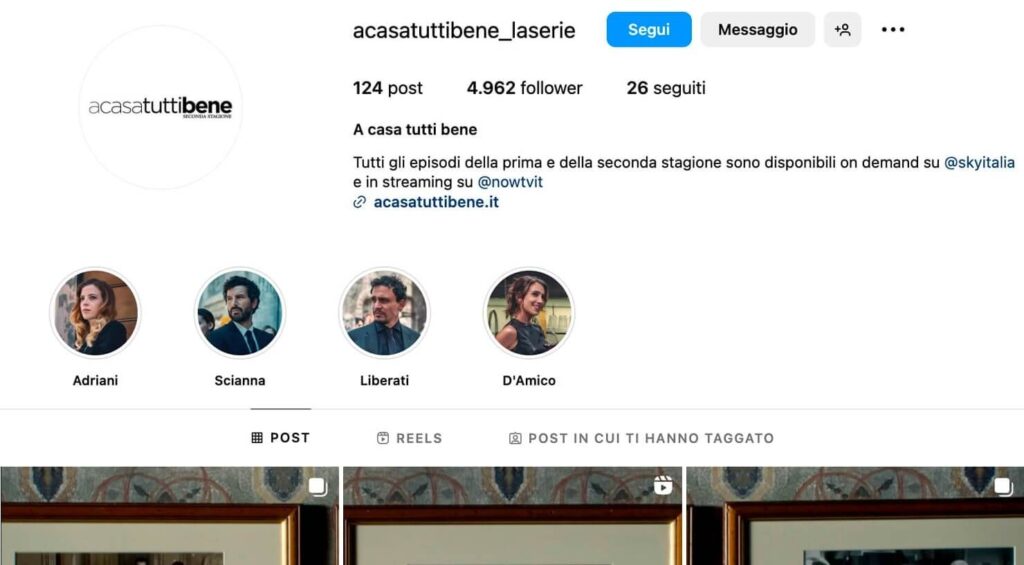Switch to the REELS tab
The width and height of the screenshot is (1024, 565).
point(409,438)
